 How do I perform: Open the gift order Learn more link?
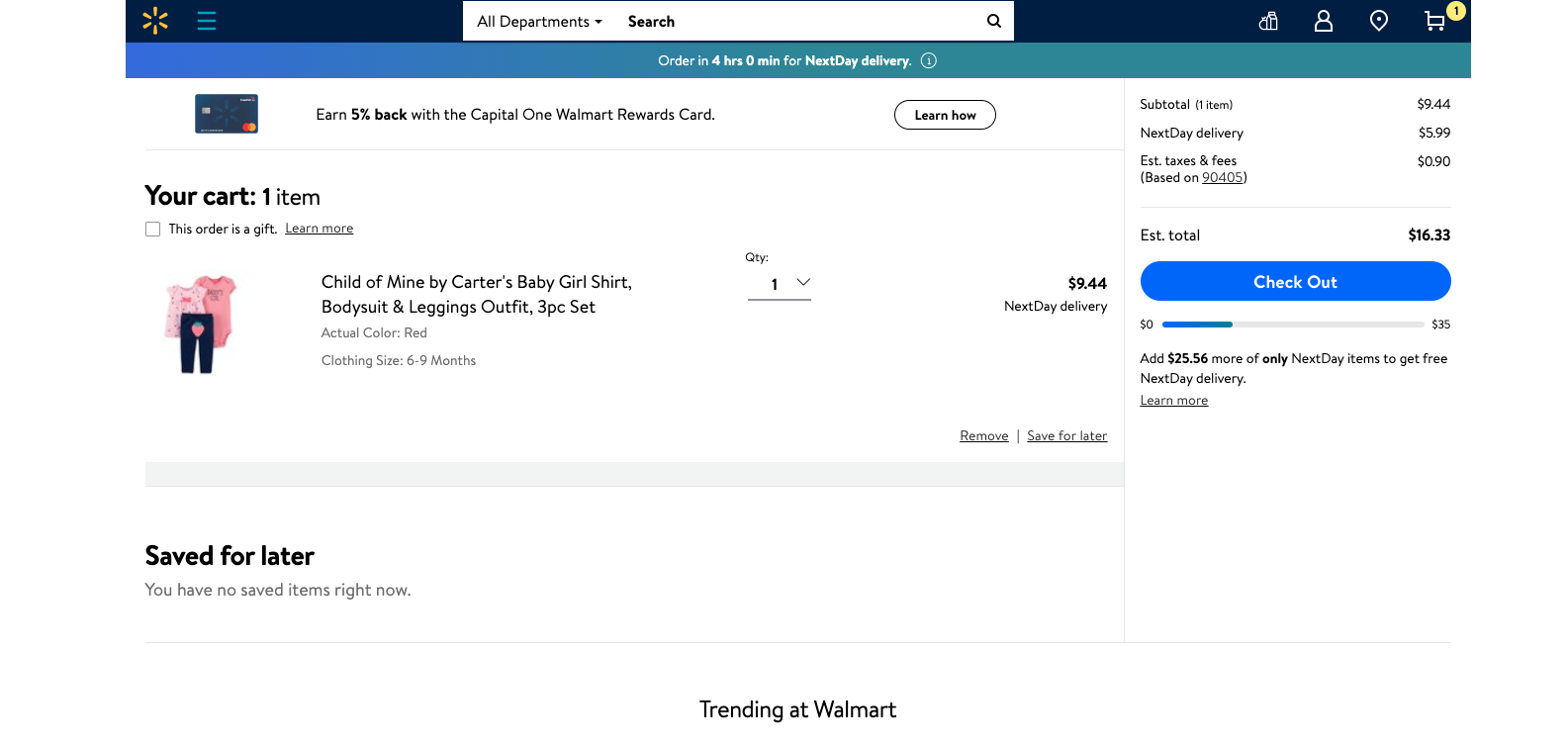[320, 229]
